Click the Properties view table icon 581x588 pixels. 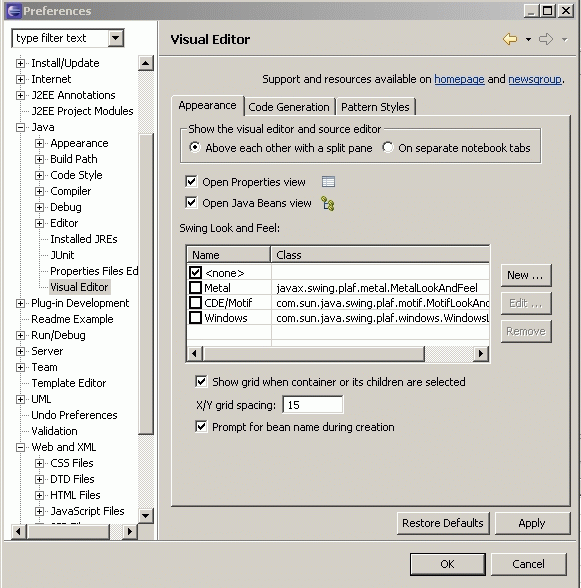tap(328, 182)
